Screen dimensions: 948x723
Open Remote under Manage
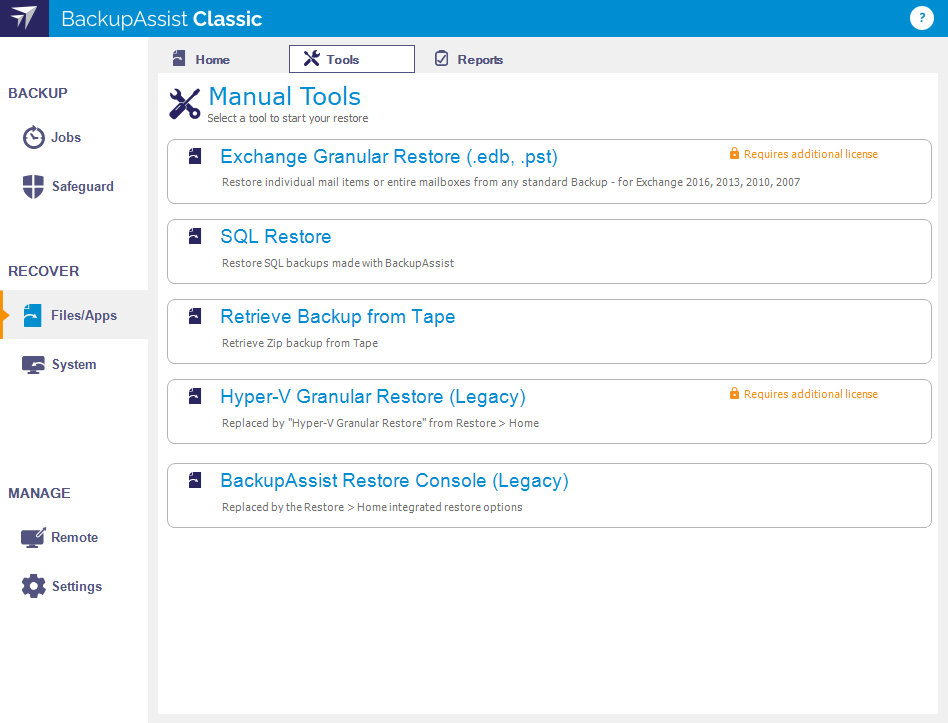[x=74, y=537]
